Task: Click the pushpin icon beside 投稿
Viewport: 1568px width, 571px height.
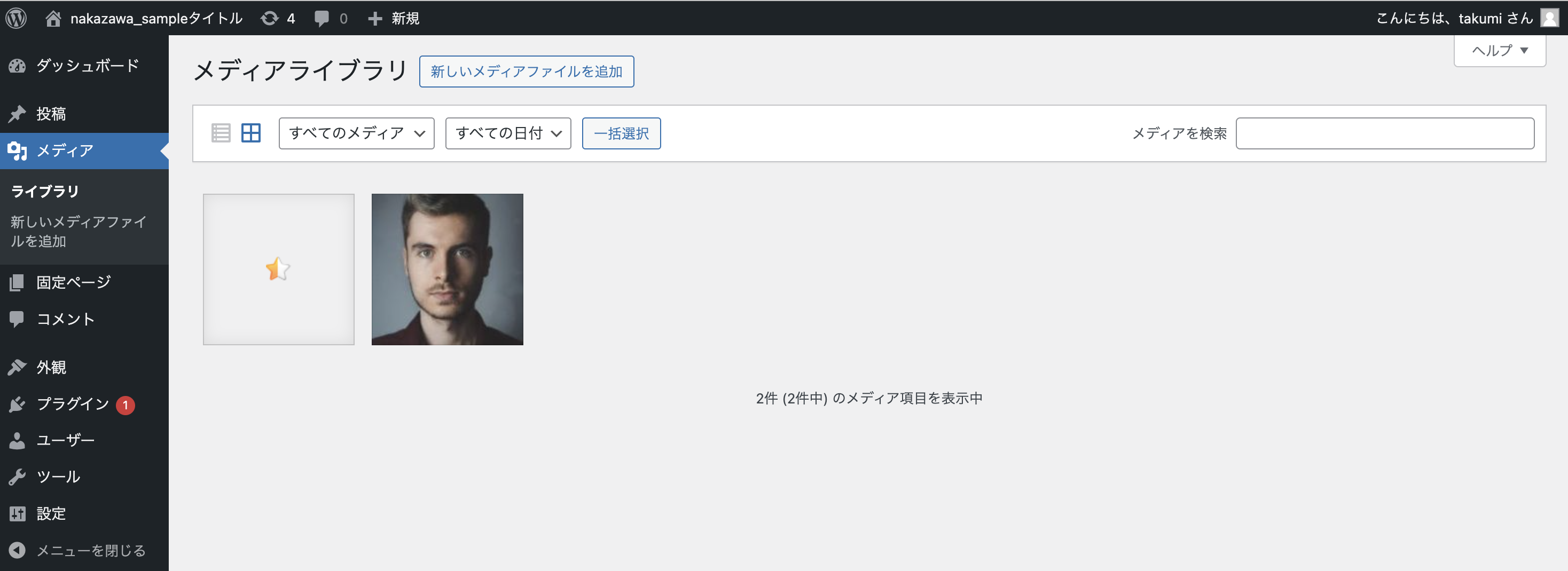Action: click(17, 114)
